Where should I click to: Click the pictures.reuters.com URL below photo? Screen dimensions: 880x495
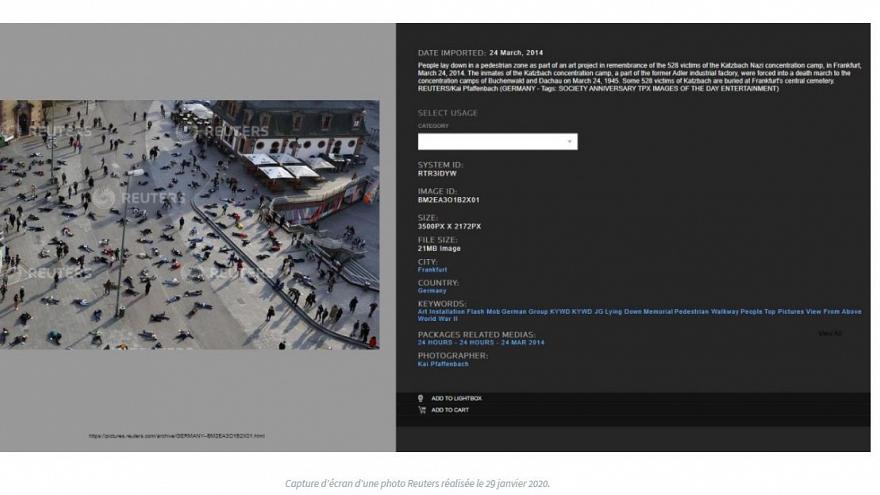pyautogui.click(x=176, y=435)
